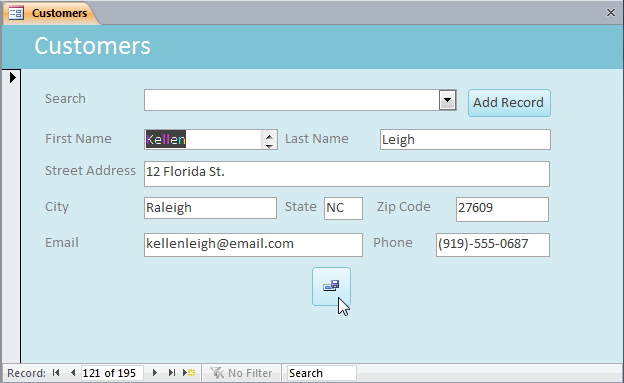Click the Search label above First Name
The width and height of the screenshot is (624, 383).
[x=65, y=98]
